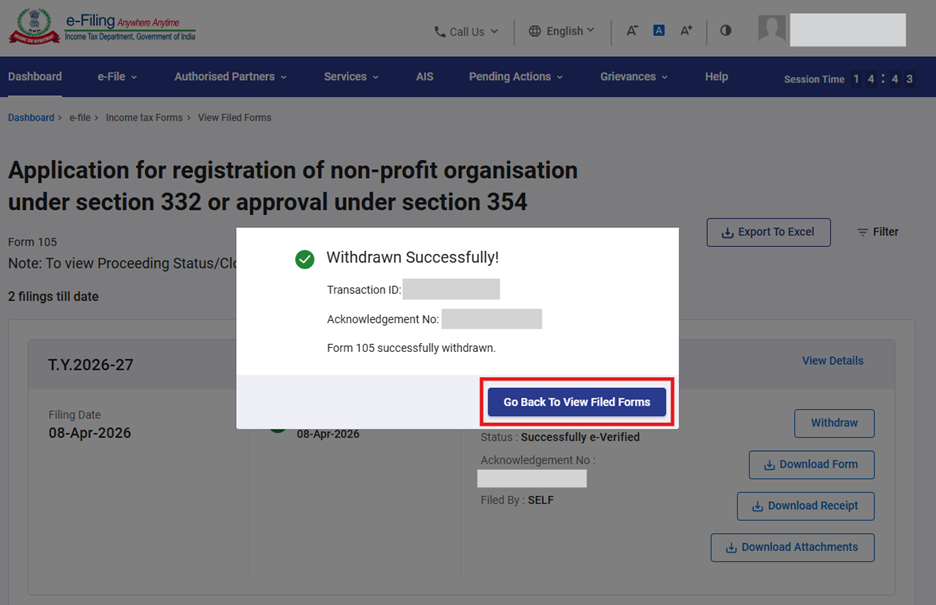Click the green success checkmark icon

tap(305, 259)
